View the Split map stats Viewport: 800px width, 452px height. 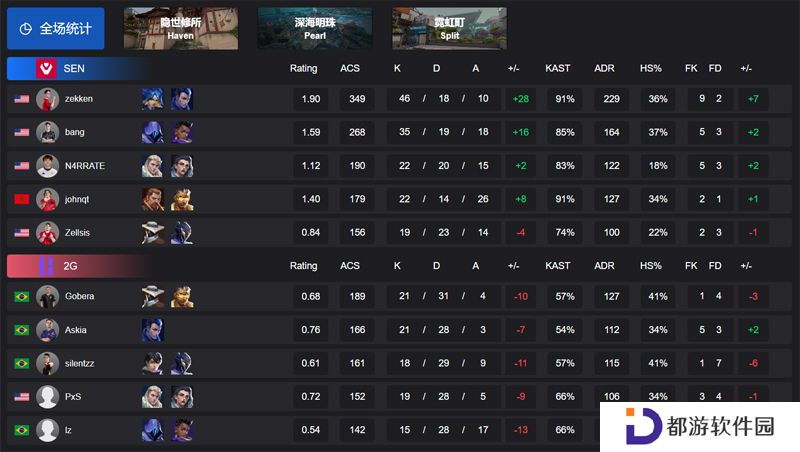click(449, 29)
